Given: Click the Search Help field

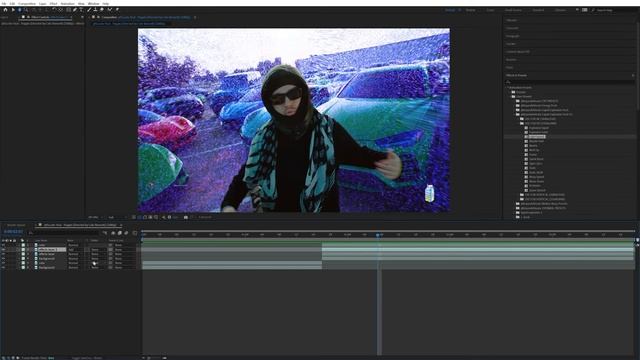Looking at the screenshot, I should click(614, 10).
